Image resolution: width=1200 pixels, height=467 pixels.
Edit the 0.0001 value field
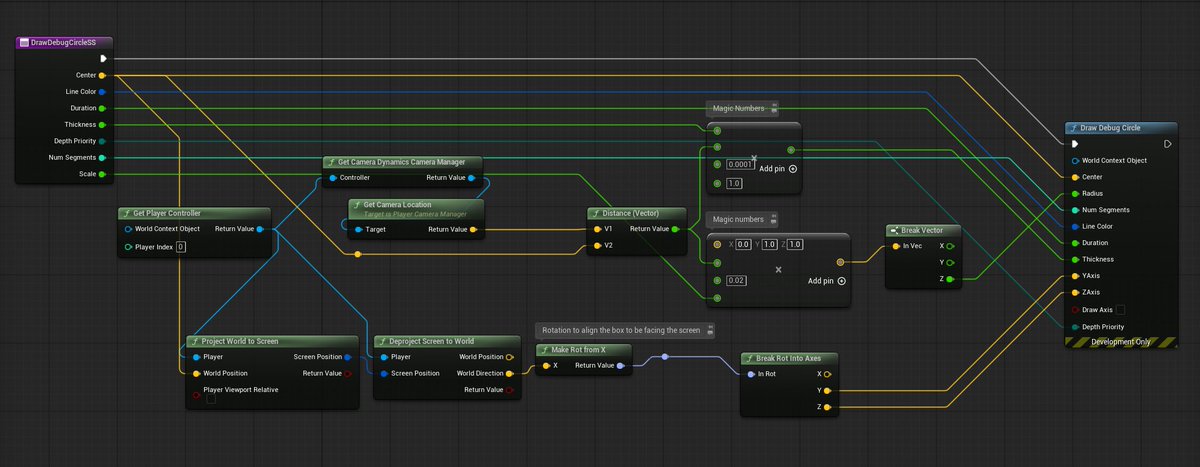click(741, 165)
